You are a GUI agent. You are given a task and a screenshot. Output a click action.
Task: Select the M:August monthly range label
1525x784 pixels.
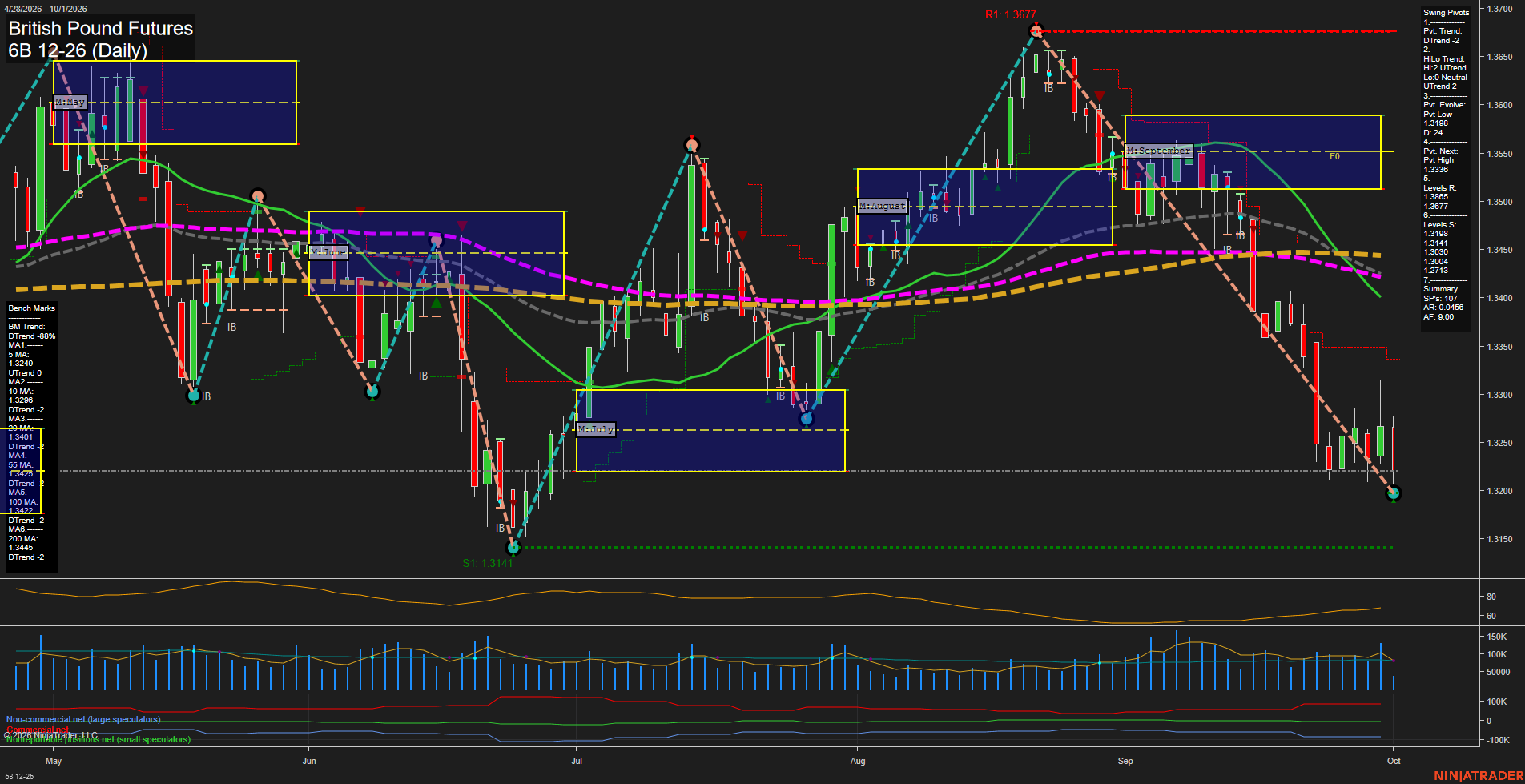(883, 206)
